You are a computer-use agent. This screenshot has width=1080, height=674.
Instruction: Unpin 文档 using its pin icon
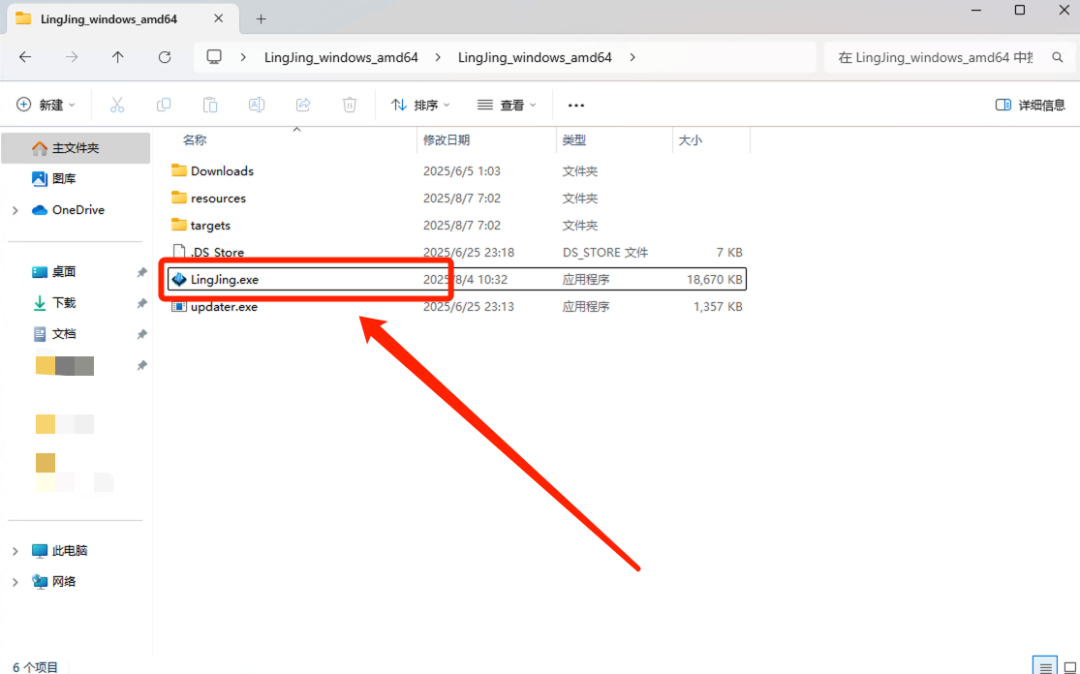point(142,334)
